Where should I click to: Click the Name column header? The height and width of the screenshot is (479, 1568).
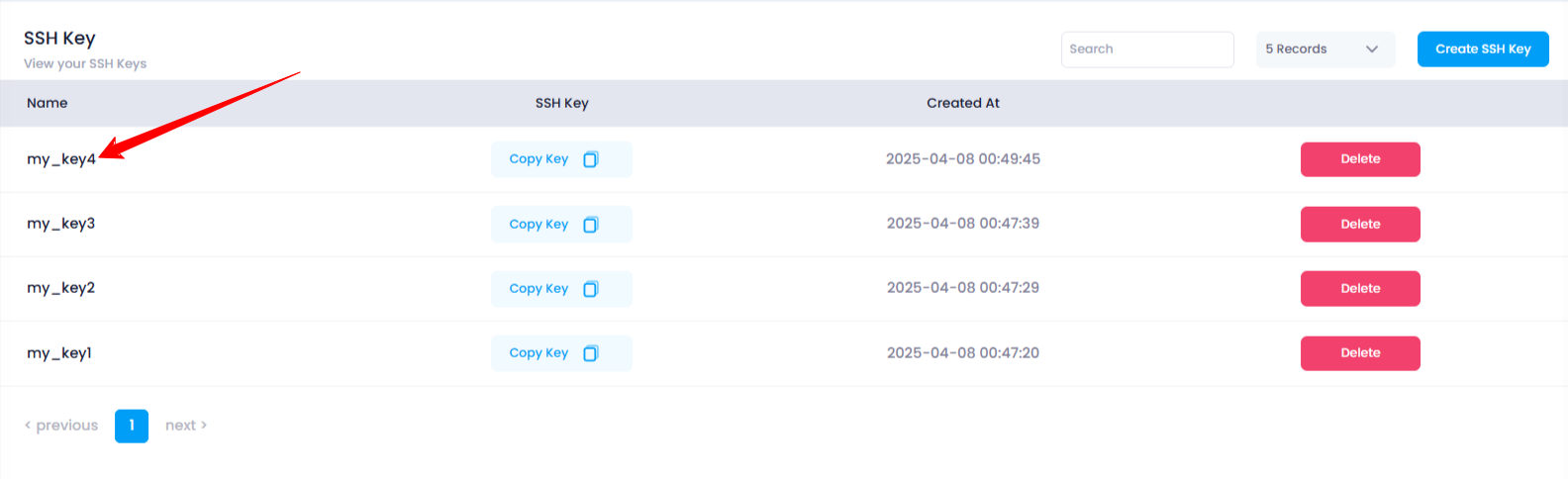tap(48, 103)
